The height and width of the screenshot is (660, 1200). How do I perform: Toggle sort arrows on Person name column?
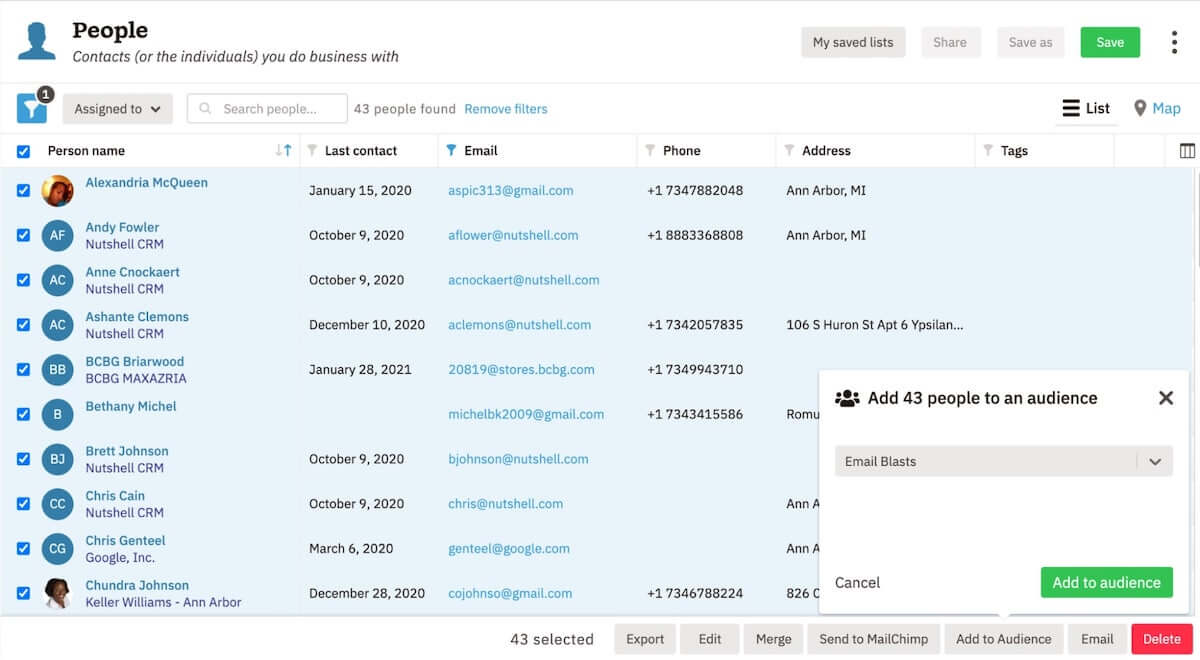coord(284,151)
